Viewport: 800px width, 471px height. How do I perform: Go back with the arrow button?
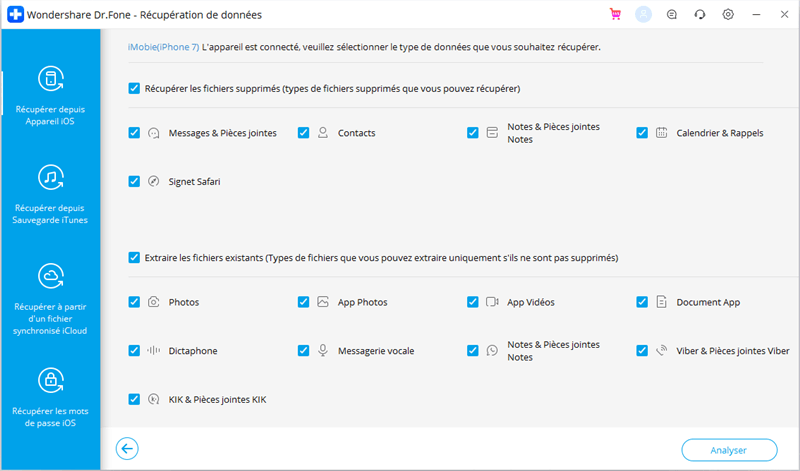[x=127, y=449]
